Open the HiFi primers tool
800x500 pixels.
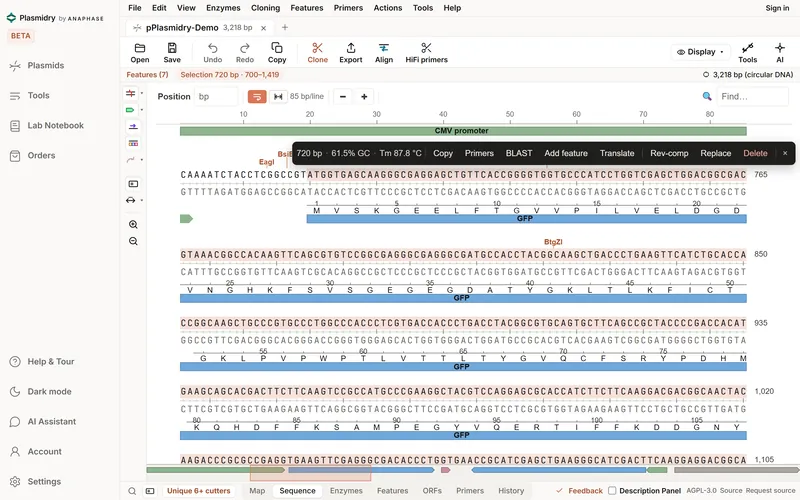pyautogui.click(x=427, y=53)
